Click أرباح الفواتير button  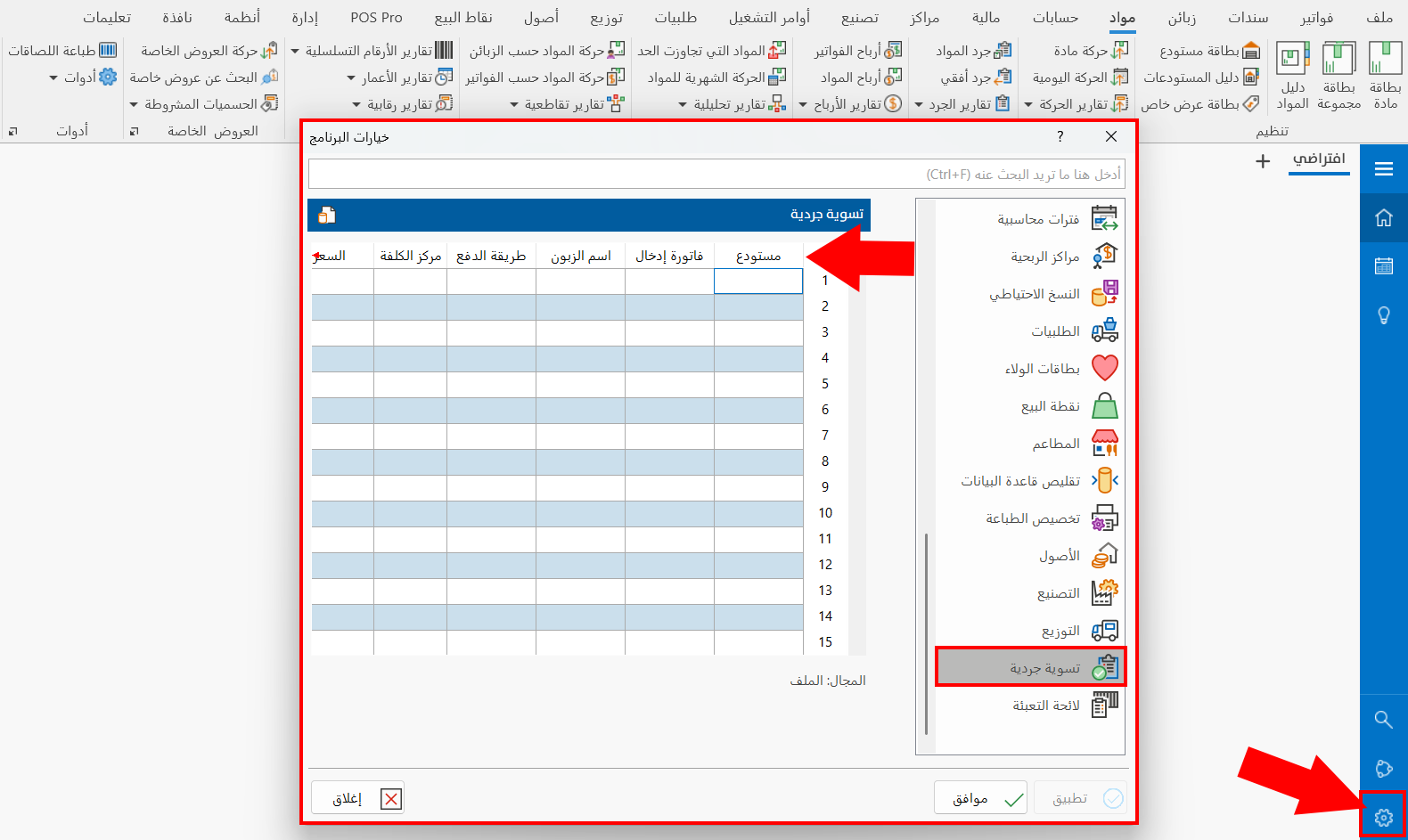tap(857, 51)
